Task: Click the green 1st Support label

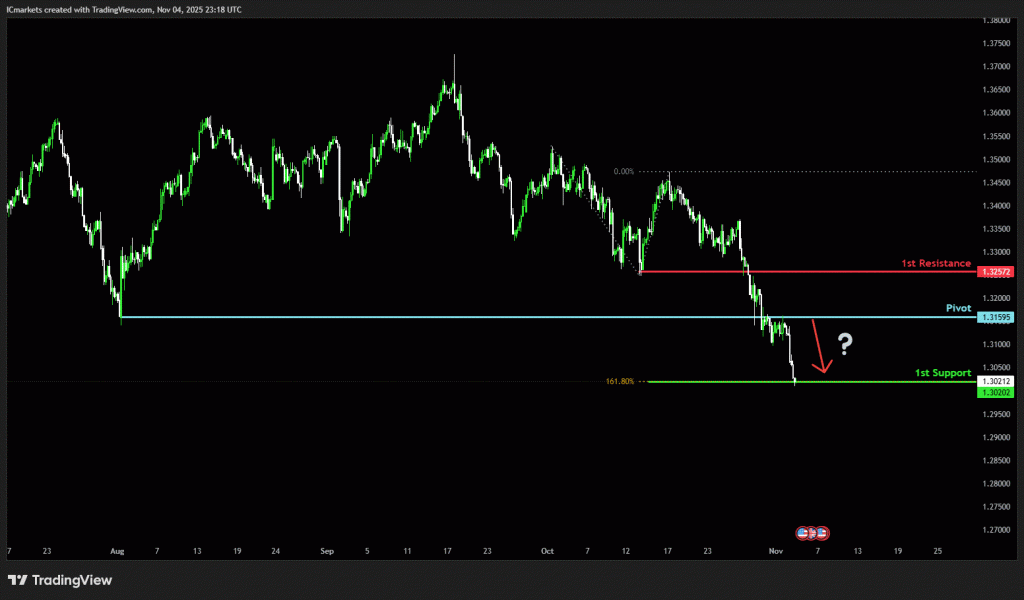Action: [943, 373]
